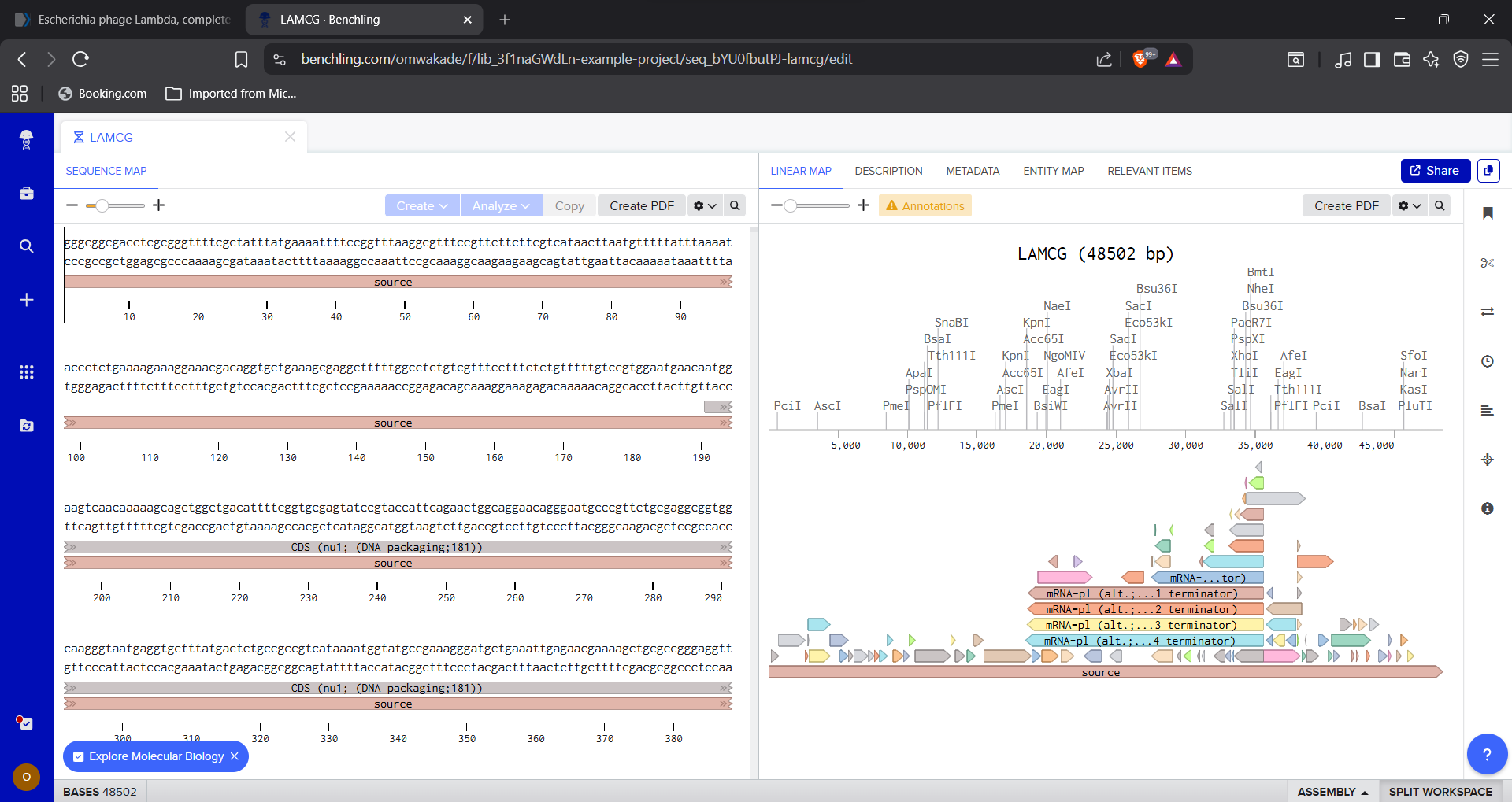Click the information circle icon
The image size is (1512, 802).
click(1487, 508)
